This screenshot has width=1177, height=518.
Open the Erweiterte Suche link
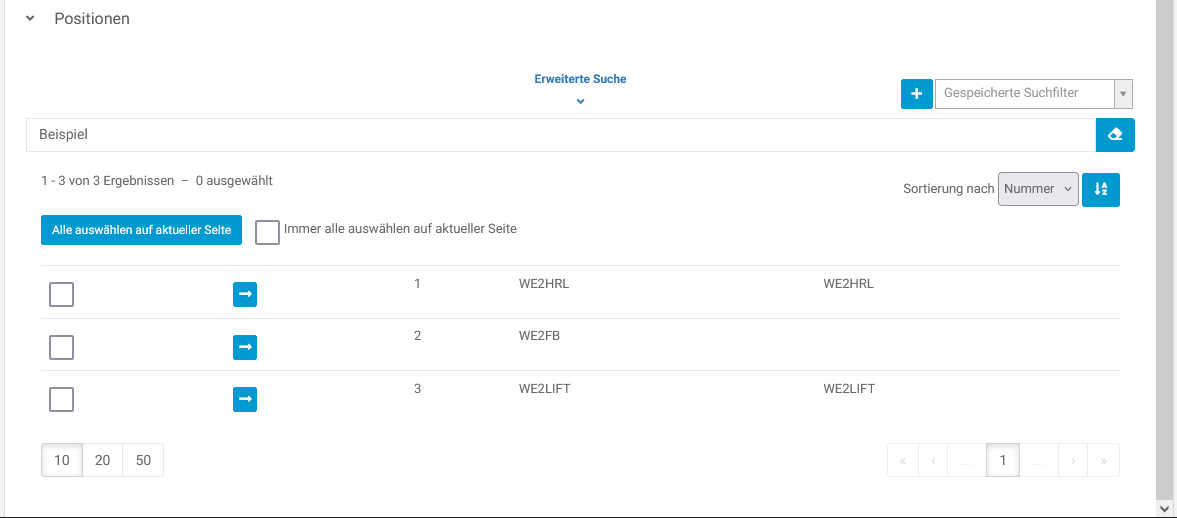[x=580, y=79]
